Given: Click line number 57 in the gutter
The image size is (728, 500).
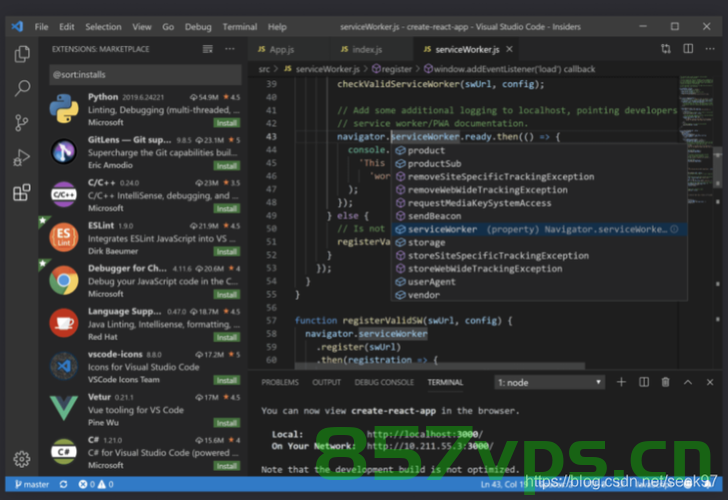Looking at the screenshot, I should pos(271,320).
